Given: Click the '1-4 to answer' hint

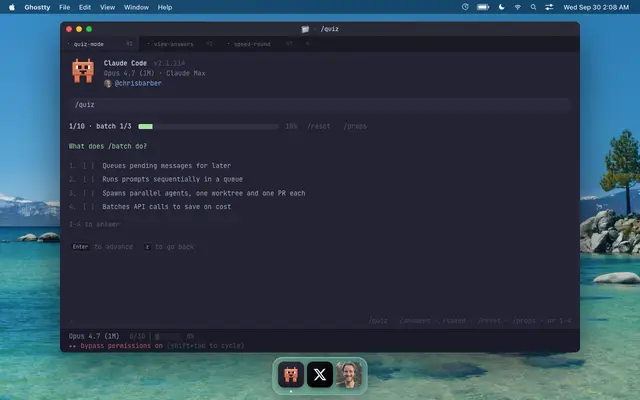Looking at the screenshot, I should click(x=94, y=224).
